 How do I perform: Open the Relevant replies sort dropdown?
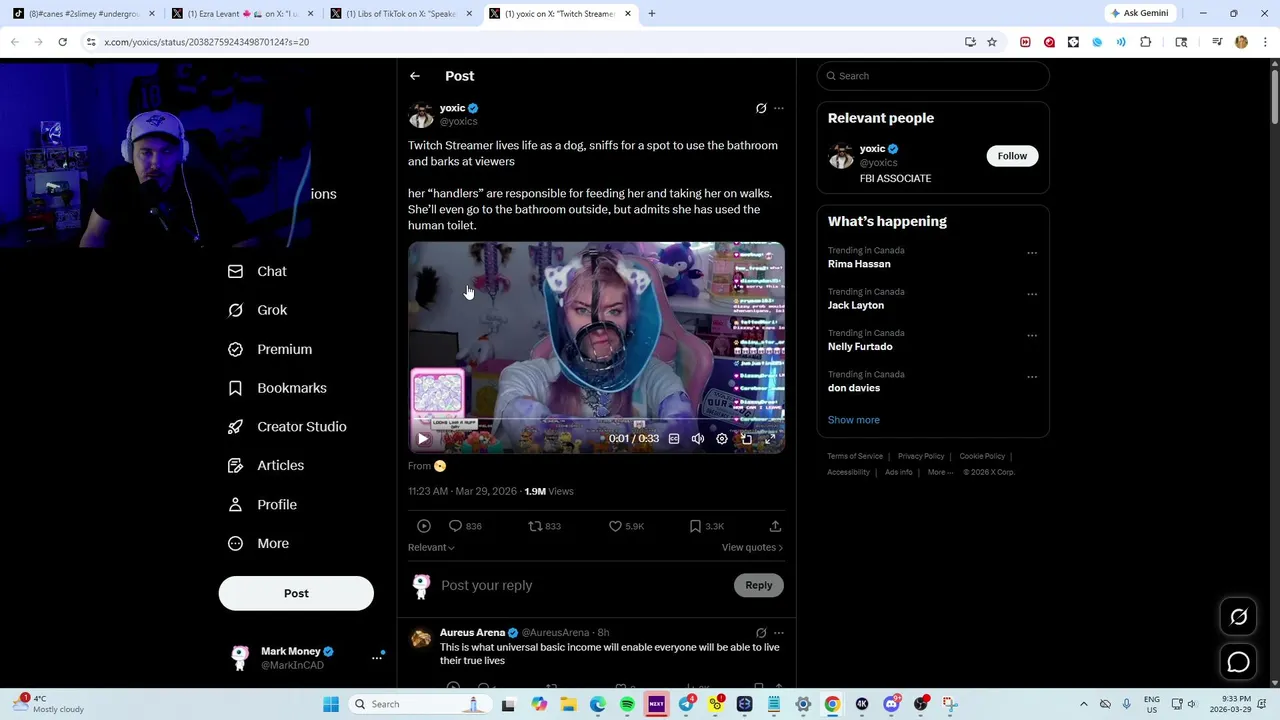(431, 547)
